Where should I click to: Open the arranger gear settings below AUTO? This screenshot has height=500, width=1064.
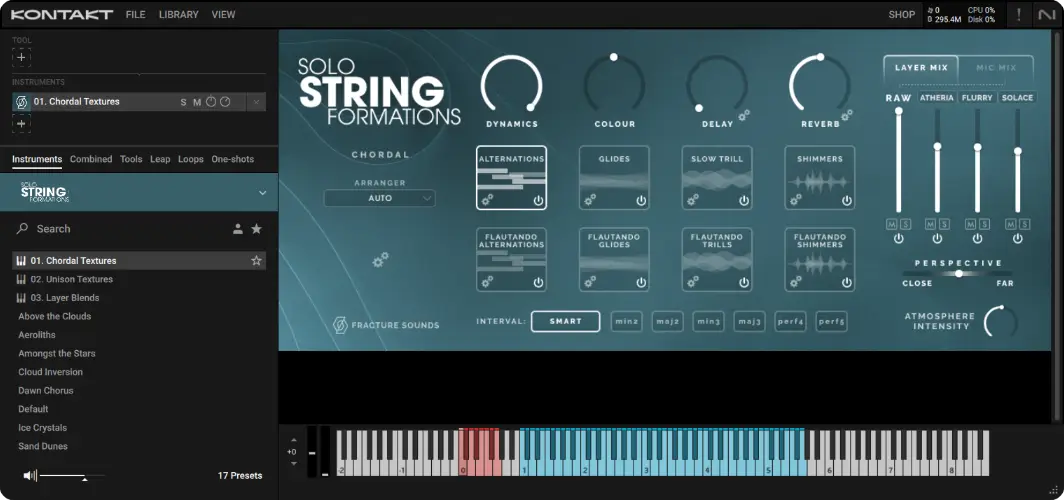tap(380, 259)
